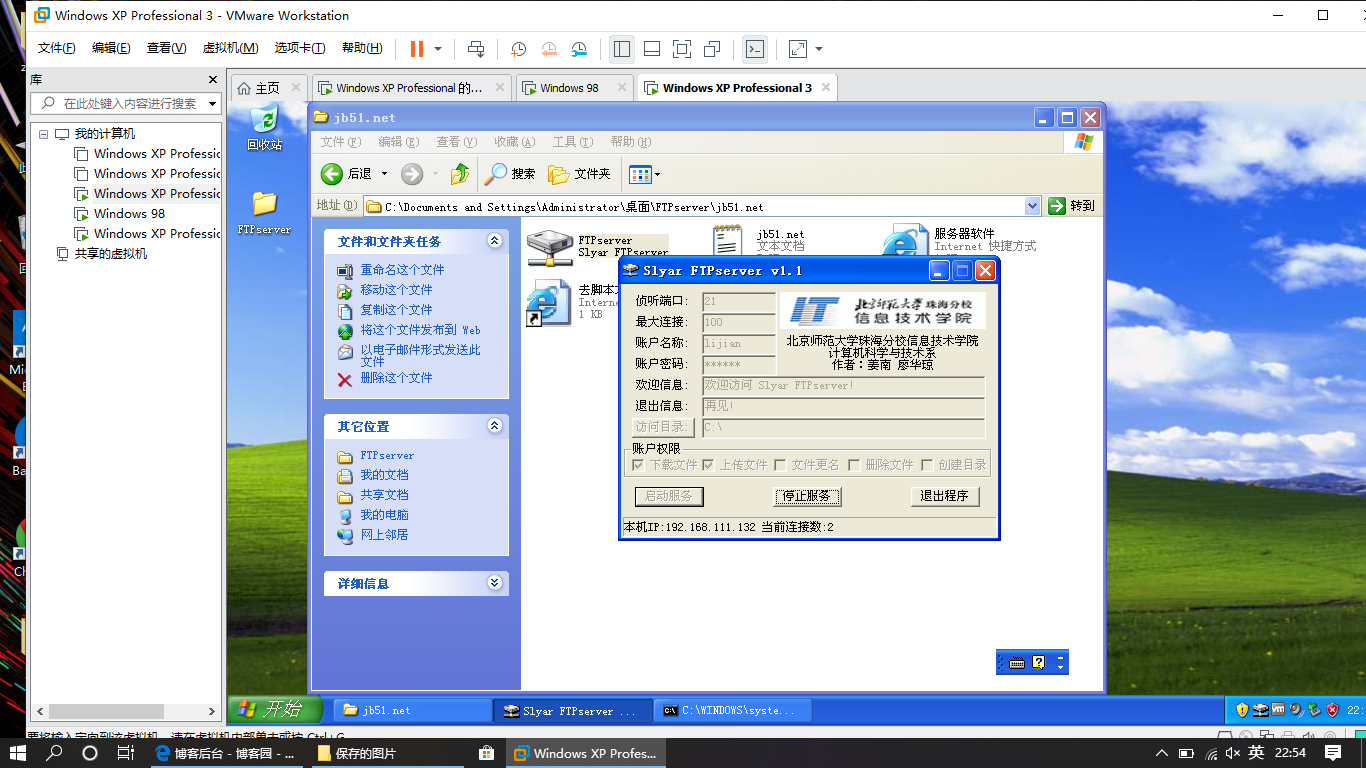Open the Windows host Start button

coord(19,753)
